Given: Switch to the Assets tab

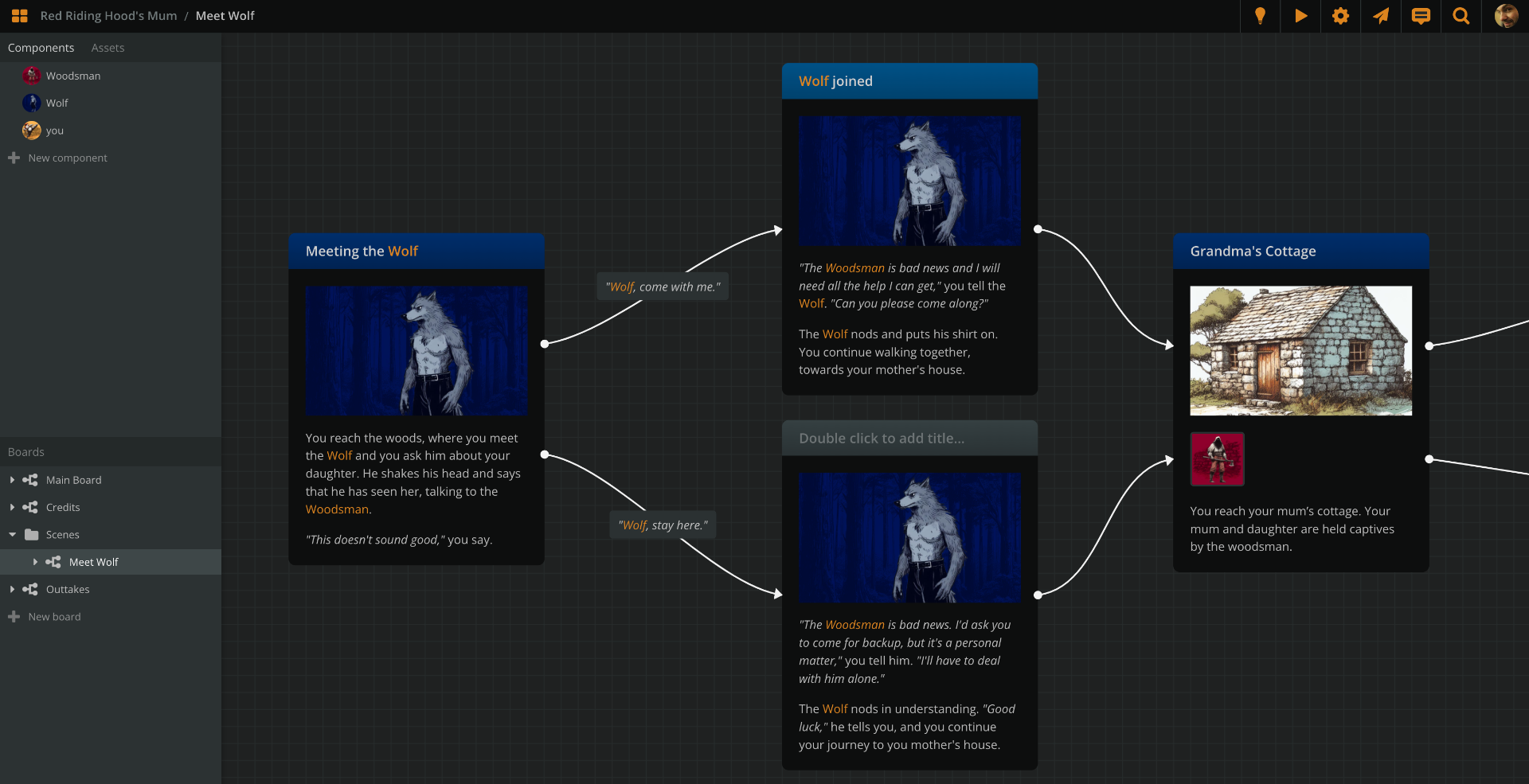Looking at the screenshot, I should tap(108, 48).
